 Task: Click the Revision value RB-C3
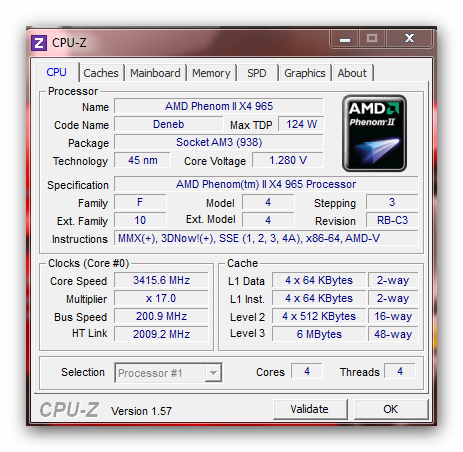[392, 220]
